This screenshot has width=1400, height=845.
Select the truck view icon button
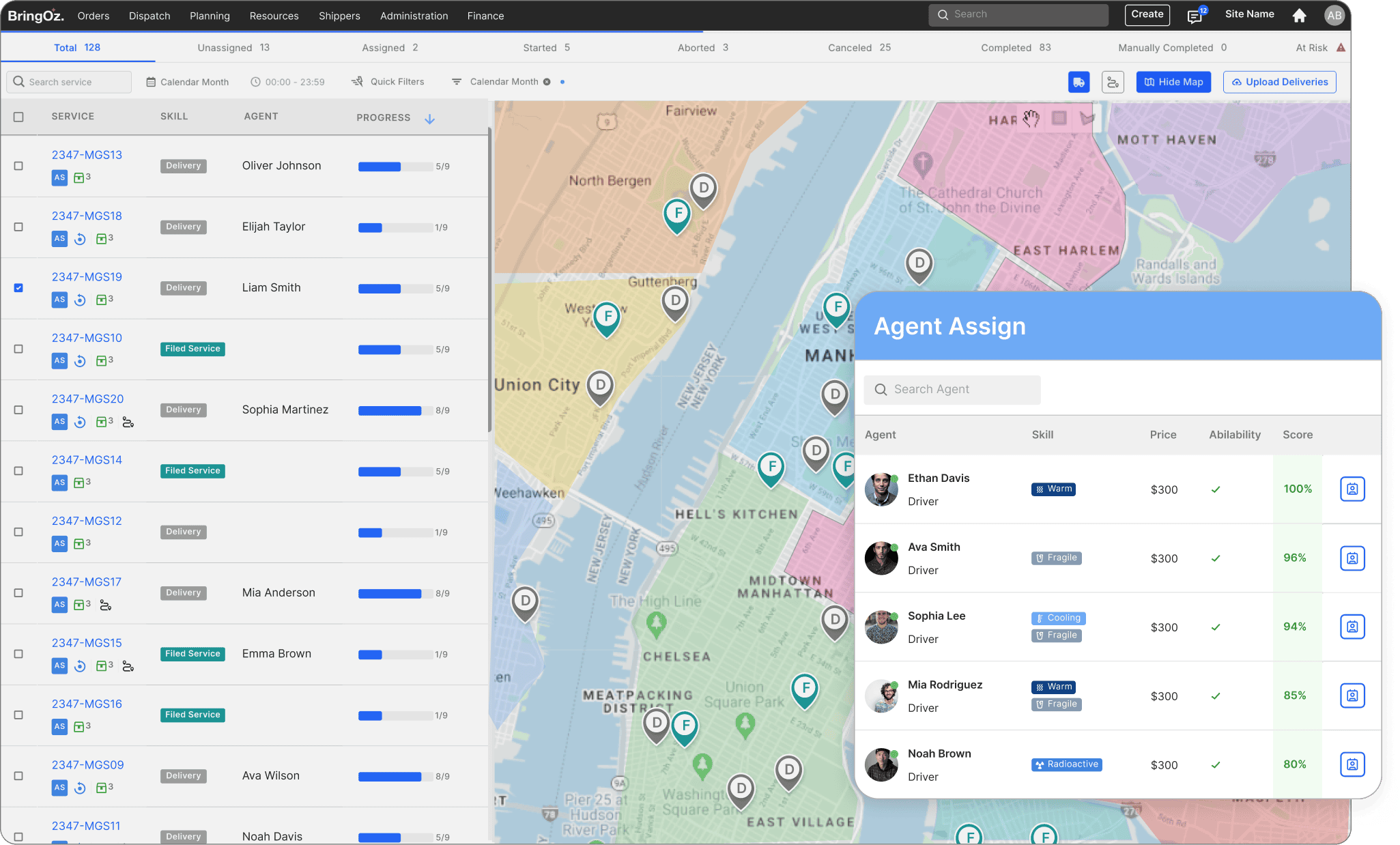1078,82
